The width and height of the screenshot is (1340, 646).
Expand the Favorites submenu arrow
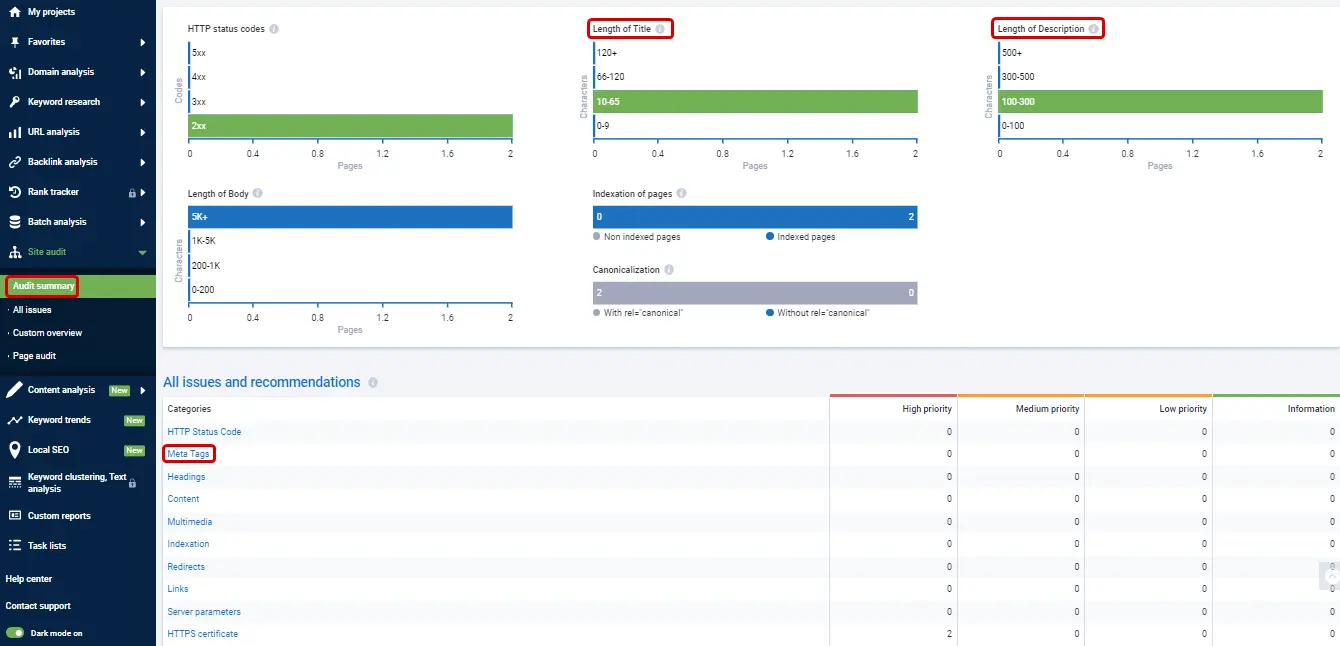point(143,42)
